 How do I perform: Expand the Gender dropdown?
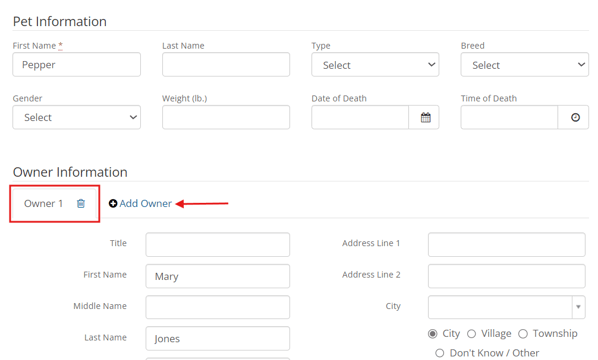click(77, 117)
